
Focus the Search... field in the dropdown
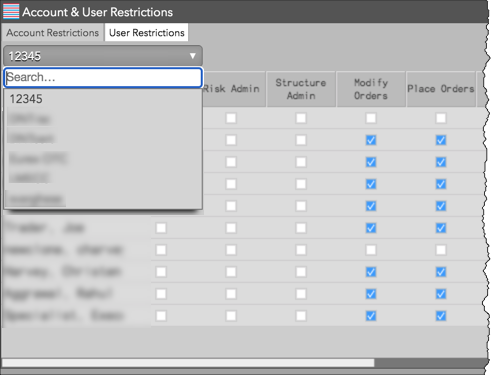tap(103, 77)
